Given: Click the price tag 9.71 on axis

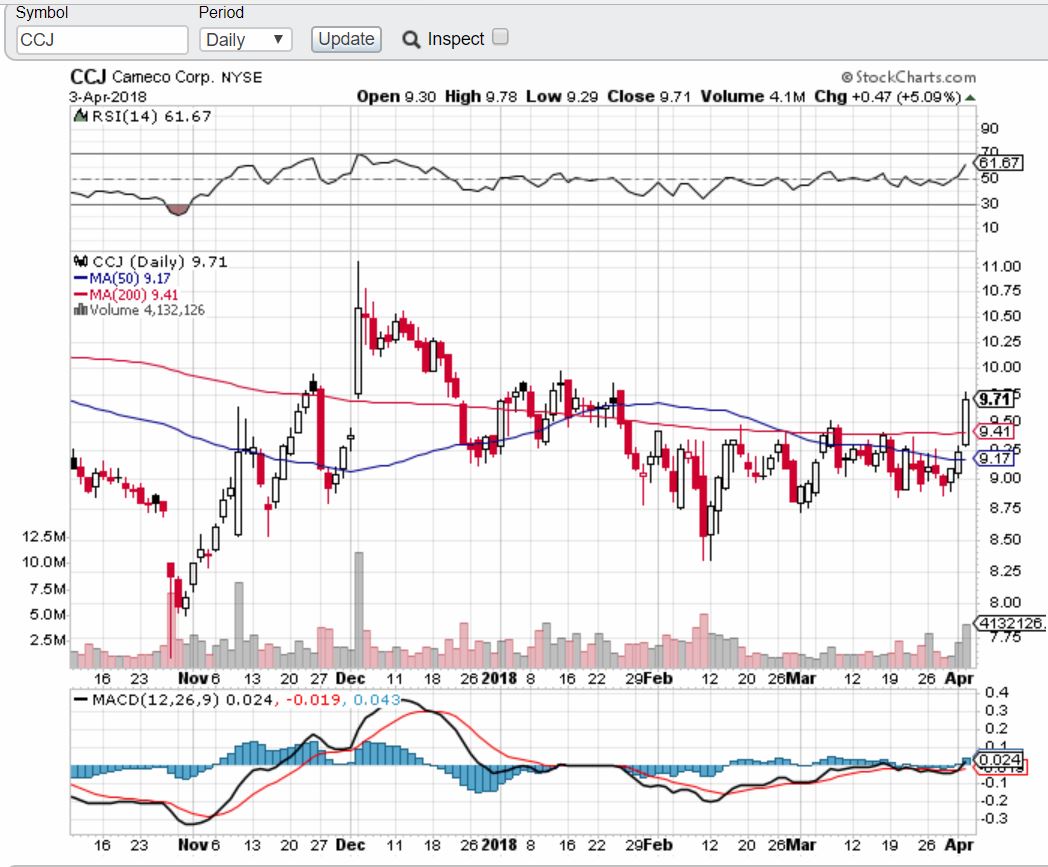Looking at the screenshot, I should (995, 399).
